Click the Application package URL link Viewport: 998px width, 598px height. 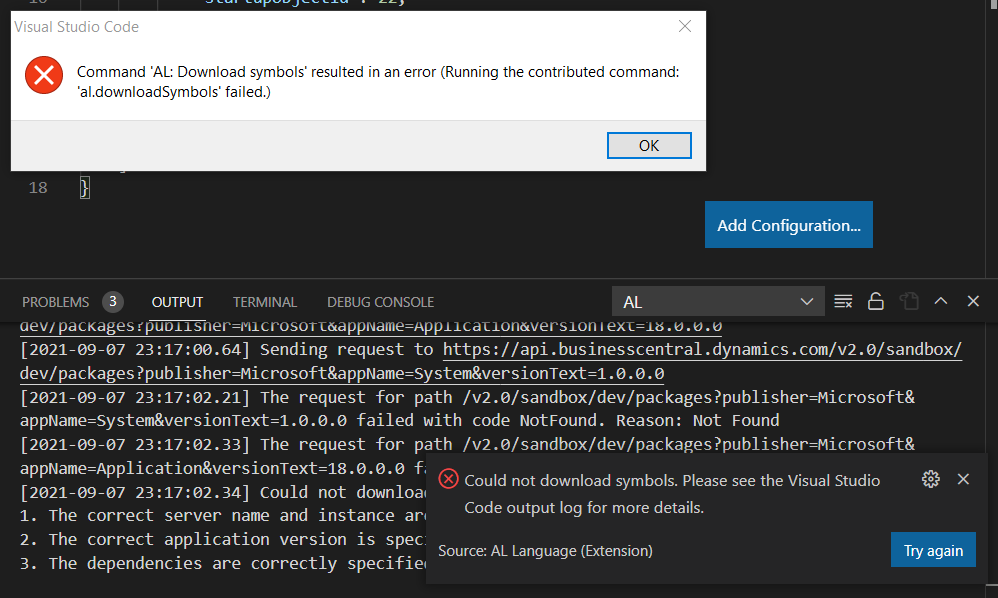[x=370, y=326]
